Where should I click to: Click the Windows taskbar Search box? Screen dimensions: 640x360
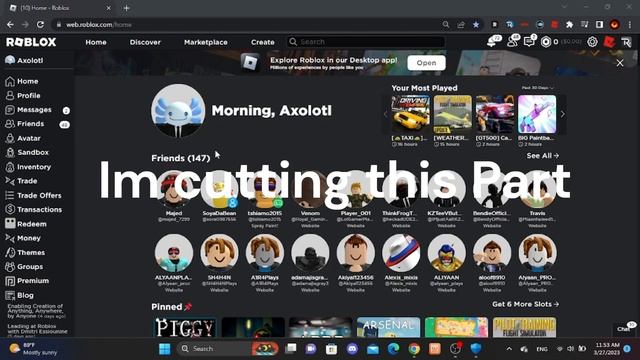tap(228, 349)
